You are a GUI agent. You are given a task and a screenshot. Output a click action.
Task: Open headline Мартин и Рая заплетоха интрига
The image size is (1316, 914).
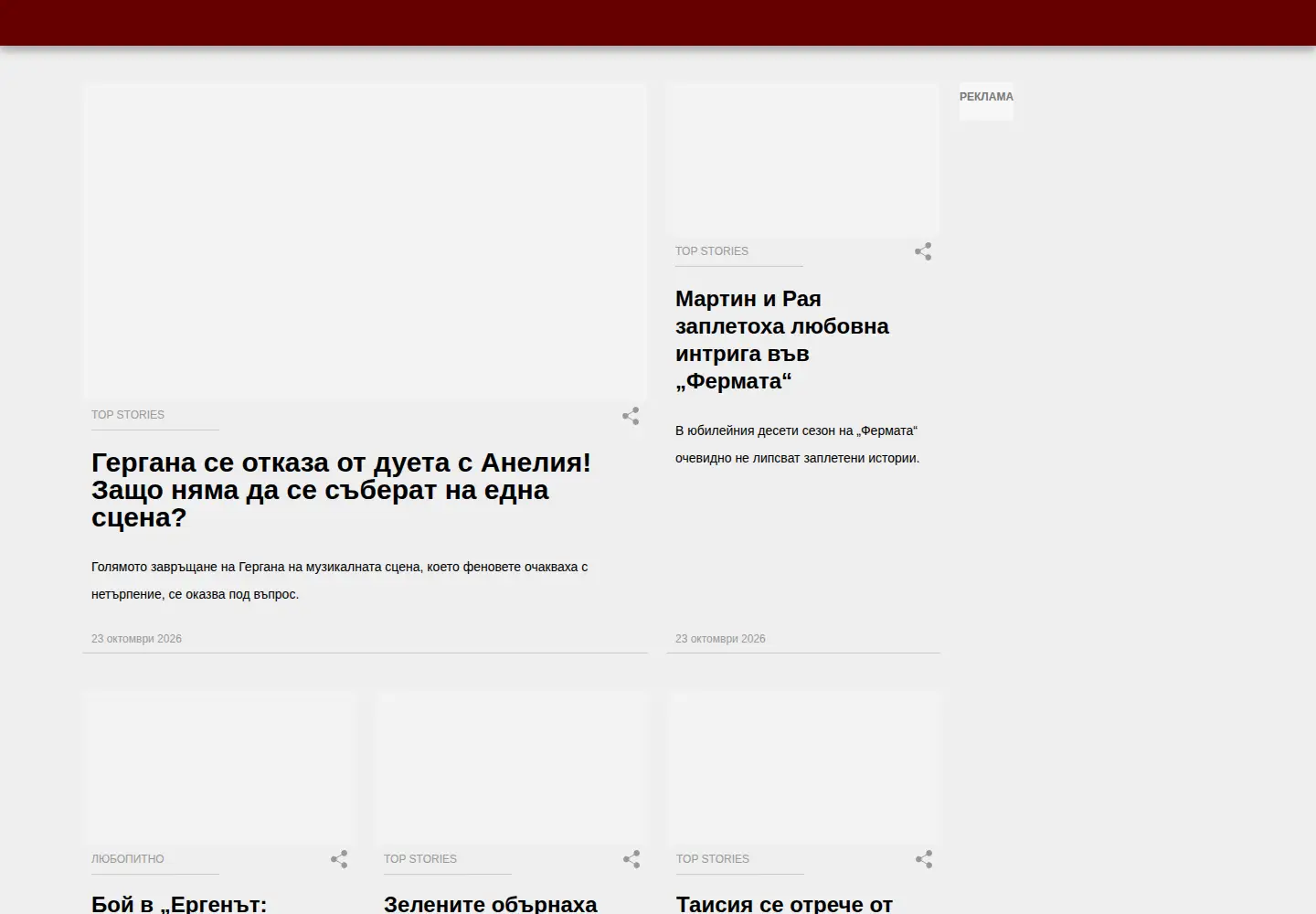tap(782, 340)
